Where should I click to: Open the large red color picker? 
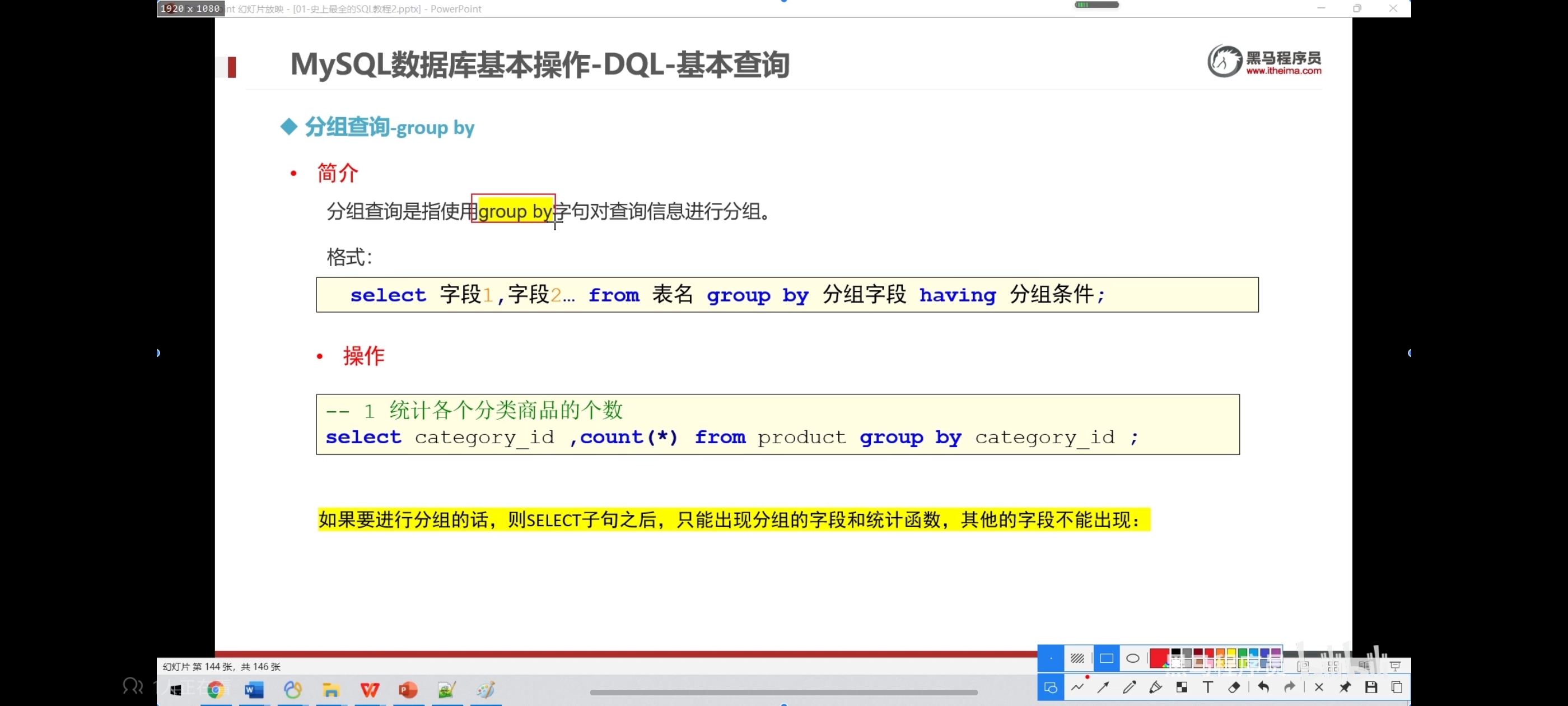coord(1158,658)
